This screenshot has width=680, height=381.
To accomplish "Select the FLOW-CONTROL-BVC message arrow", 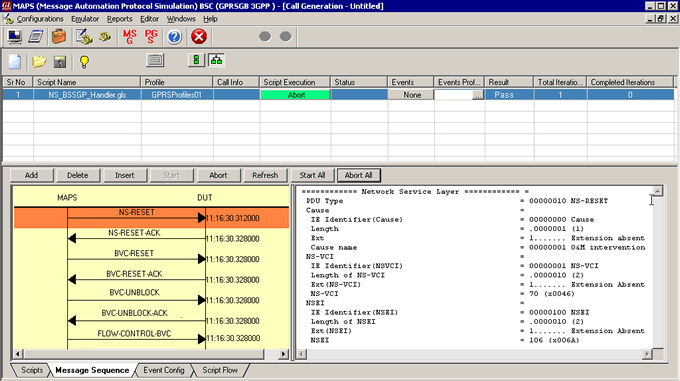I will [x=136, y=338].
